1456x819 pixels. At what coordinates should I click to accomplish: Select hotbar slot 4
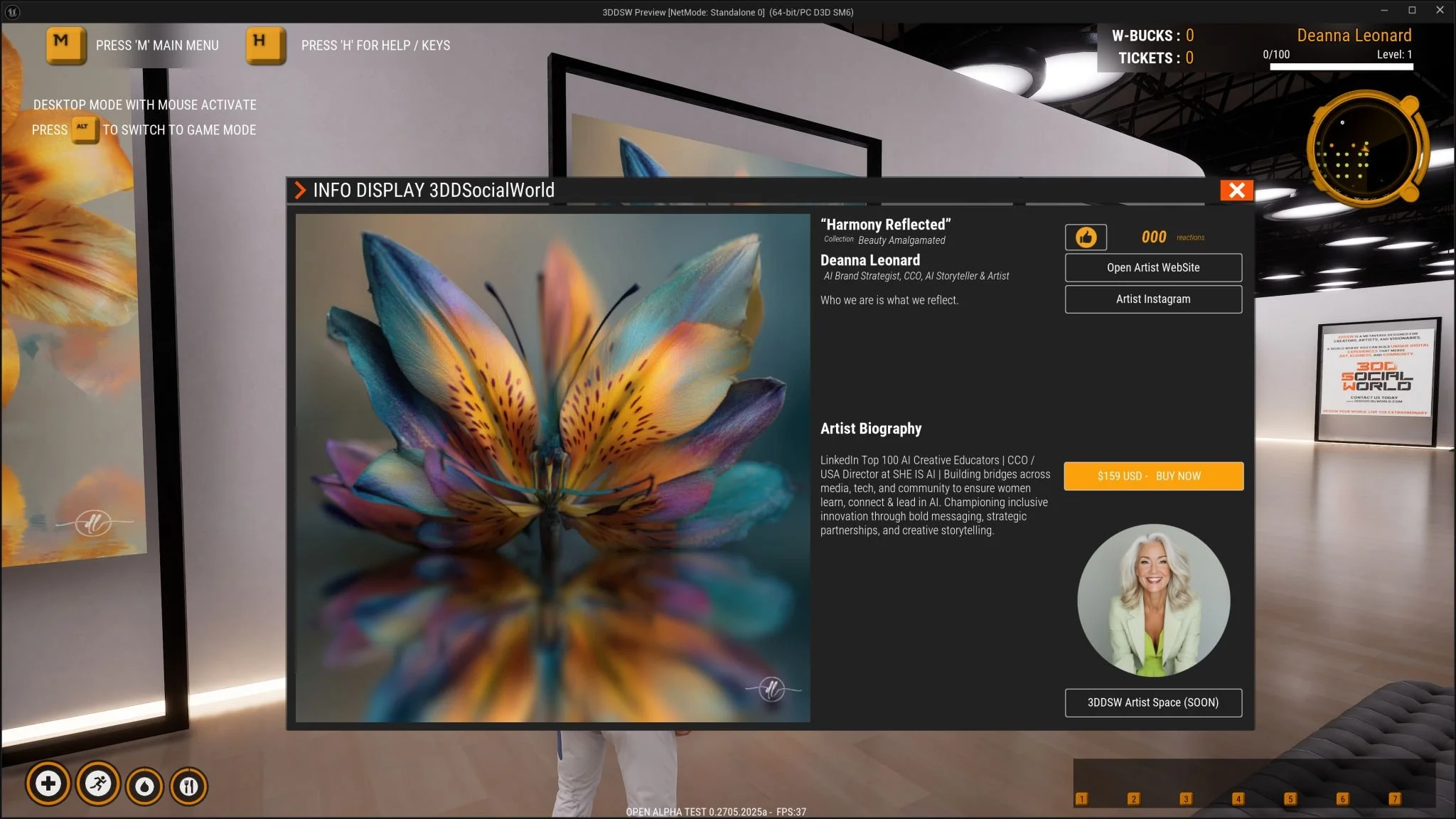pyautogui.click(x=1238, y=799)
